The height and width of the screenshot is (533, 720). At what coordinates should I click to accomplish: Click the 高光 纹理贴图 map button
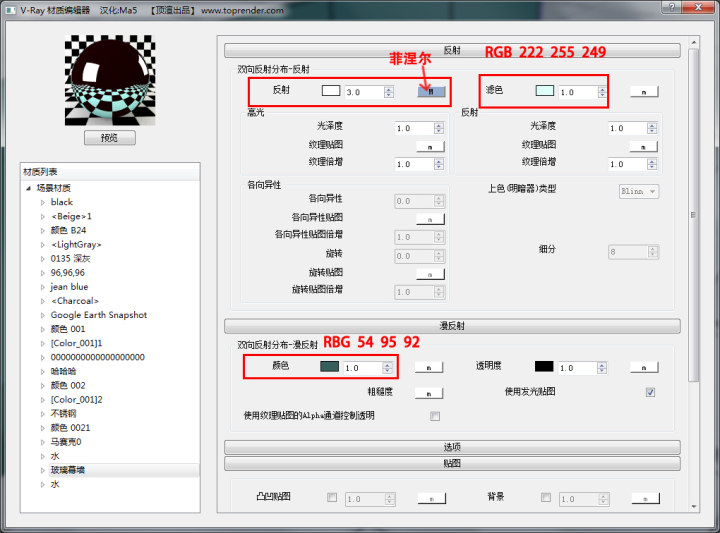click(430, 146)
